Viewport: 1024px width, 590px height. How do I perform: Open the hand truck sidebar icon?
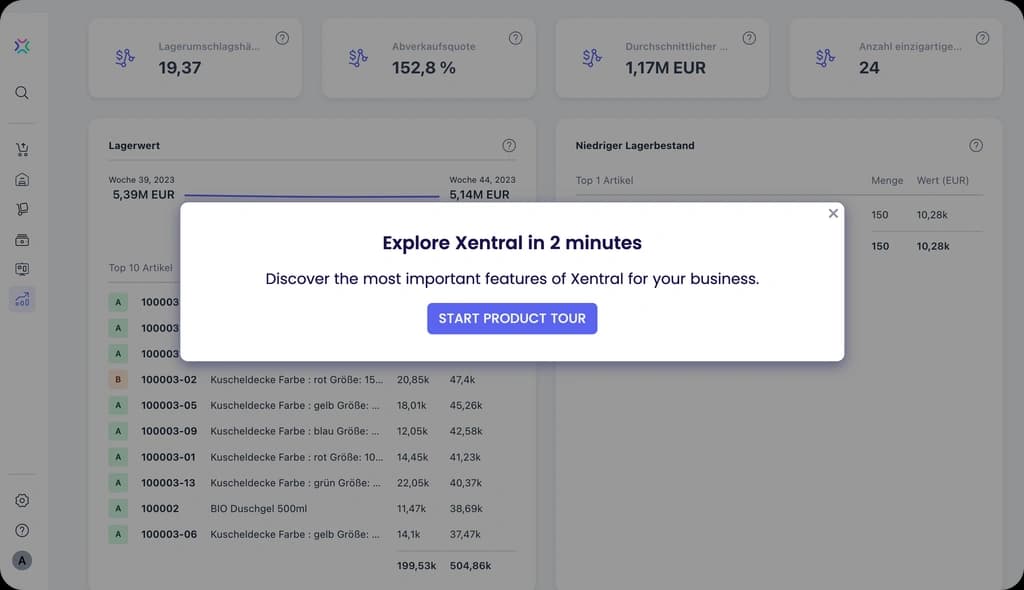tap(22, 209)
